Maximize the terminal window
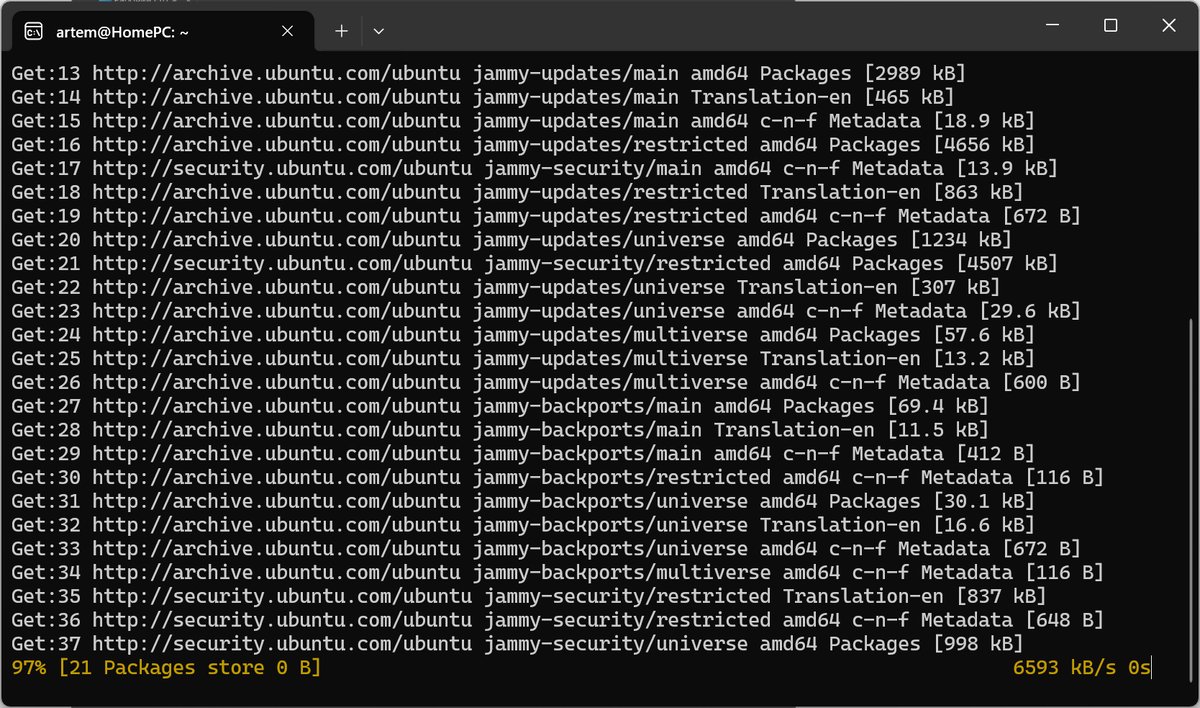Viewport: 1200px width, 708px height. click(x=1110, y=27)
